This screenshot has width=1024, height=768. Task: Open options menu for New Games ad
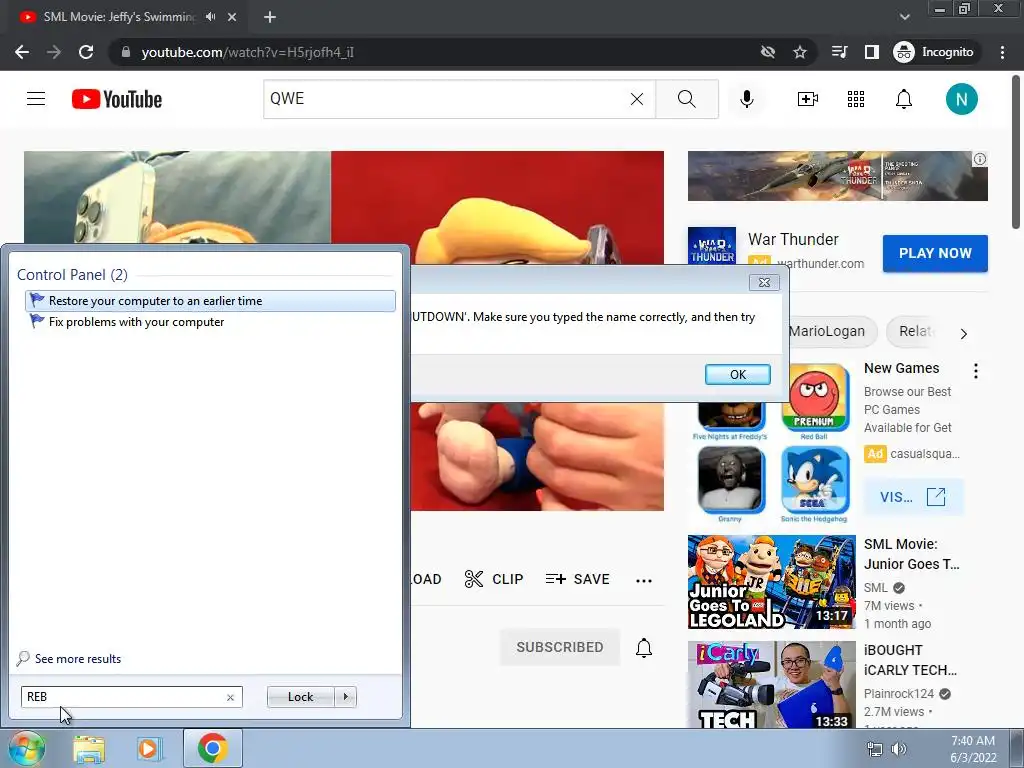976,371
